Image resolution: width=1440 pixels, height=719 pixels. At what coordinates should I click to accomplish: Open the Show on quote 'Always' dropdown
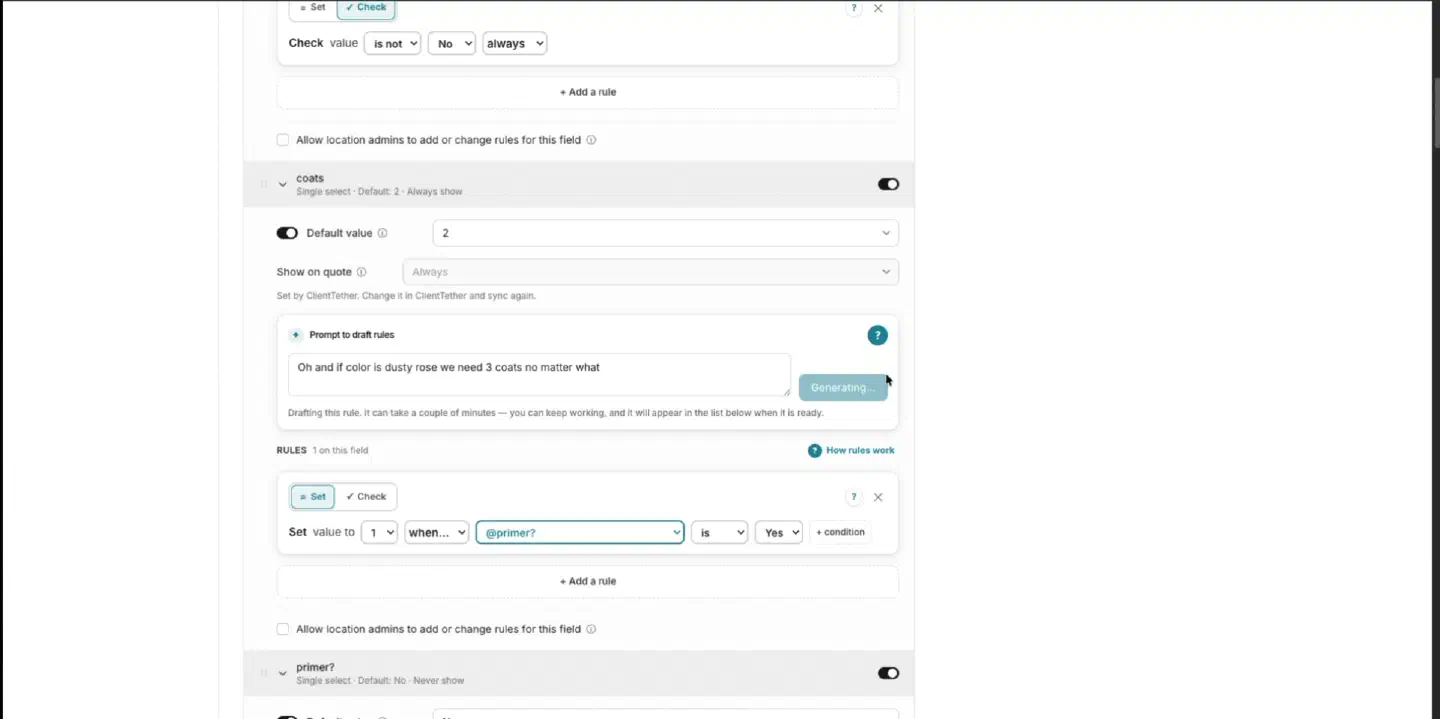tap(650, 272)
